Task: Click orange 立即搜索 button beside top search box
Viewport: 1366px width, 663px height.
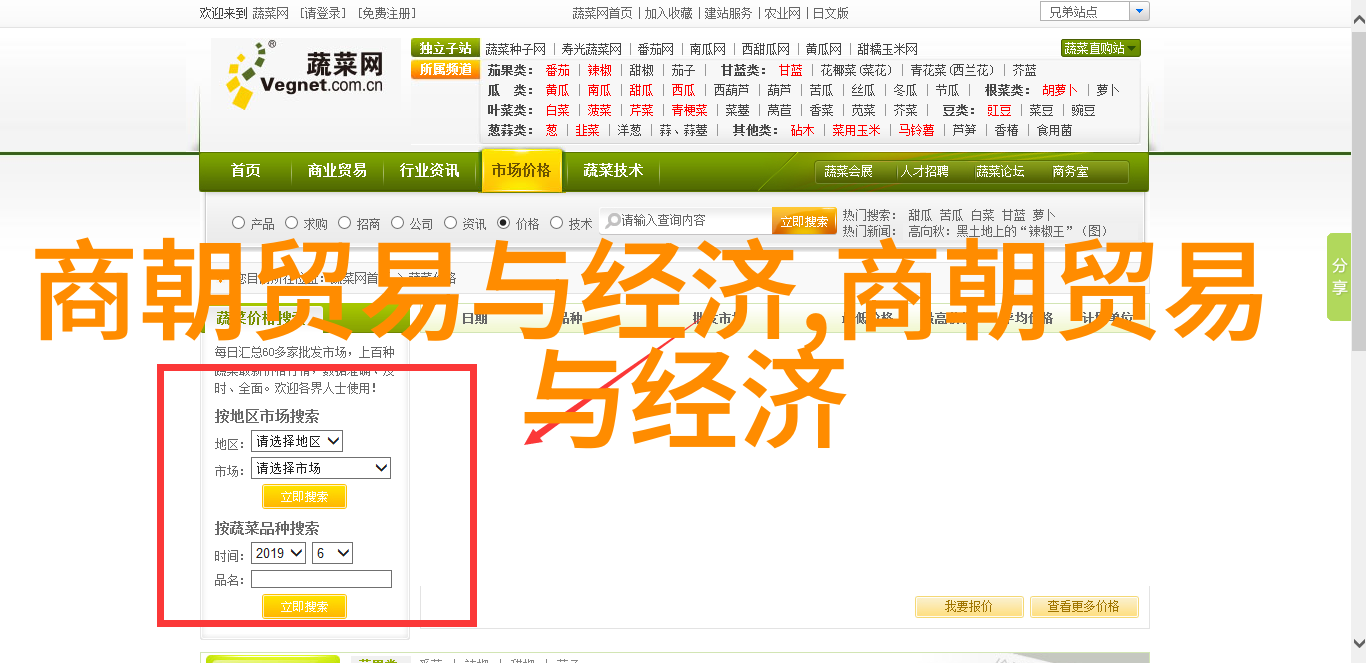Action: coord(804,221)
